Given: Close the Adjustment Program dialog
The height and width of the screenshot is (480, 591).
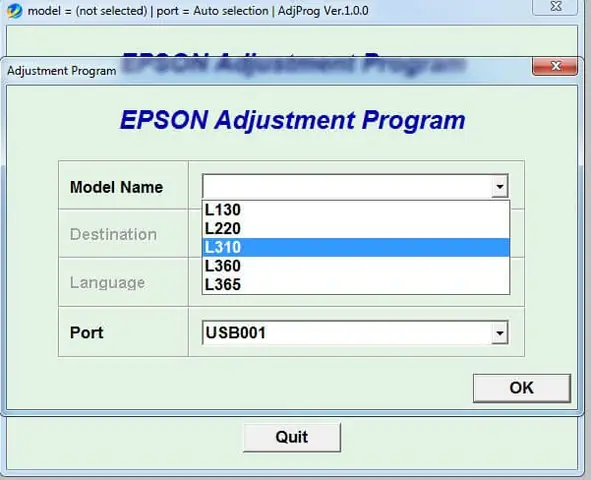Looking at the screenshot, I should [x=555, y=66].
